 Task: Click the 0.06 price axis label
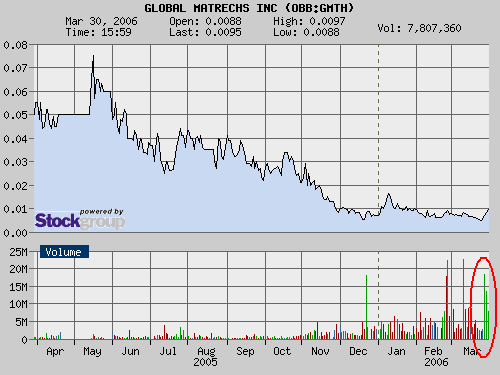15,92
